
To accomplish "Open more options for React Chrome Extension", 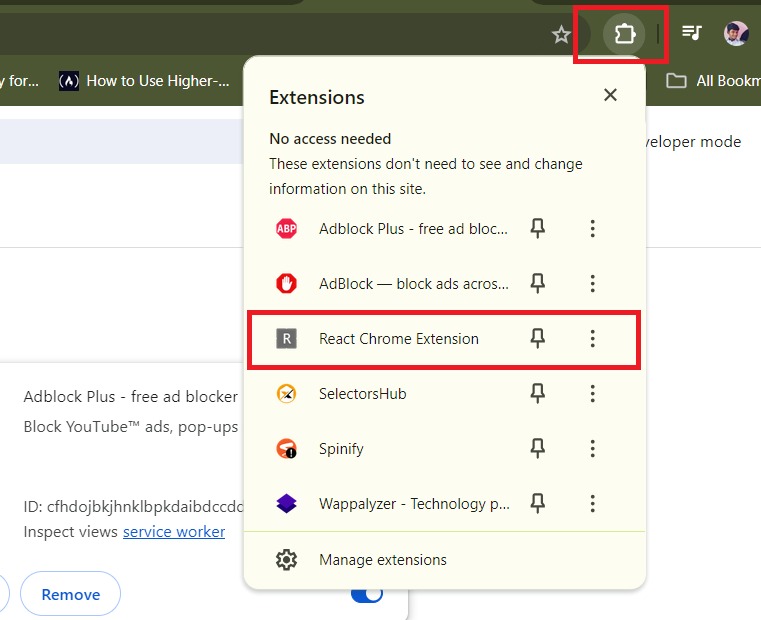I will pos(592,339).
